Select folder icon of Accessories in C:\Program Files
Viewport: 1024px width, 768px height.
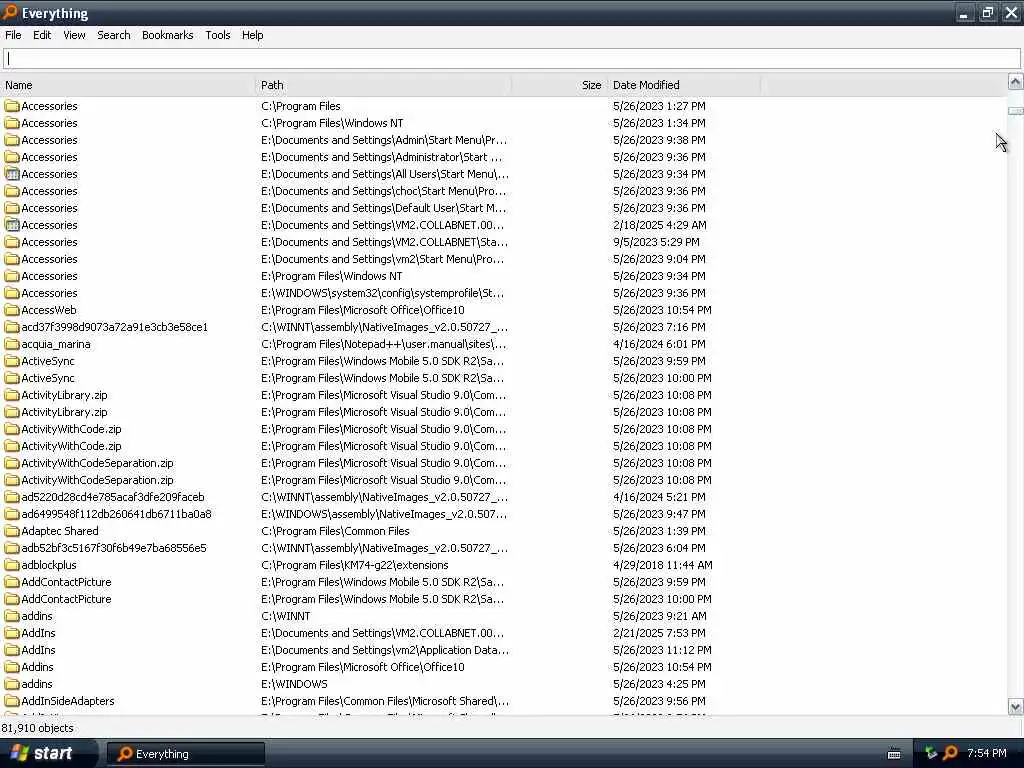click(x=12, y=106)
